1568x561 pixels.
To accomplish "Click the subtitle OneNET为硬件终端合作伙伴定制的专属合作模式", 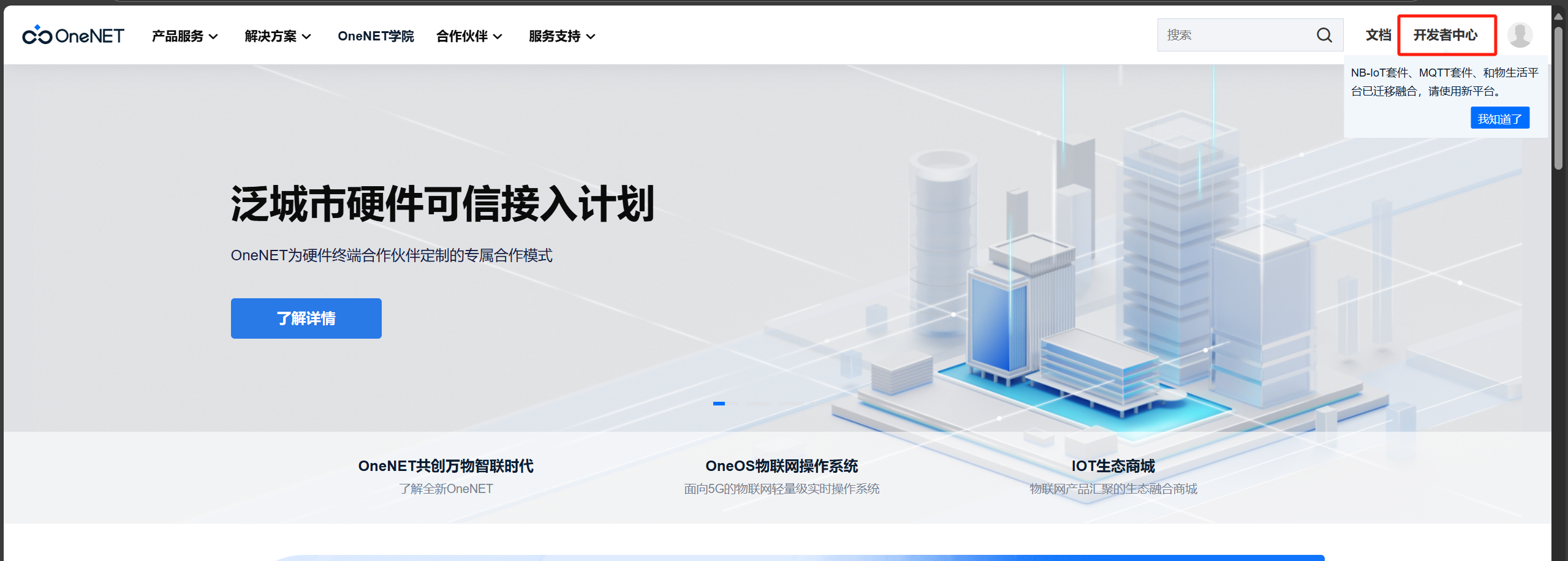I will coord(392,255).
